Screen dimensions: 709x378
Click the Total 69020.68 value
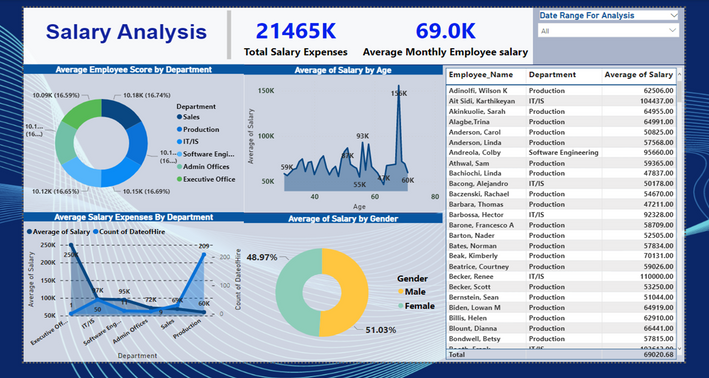(x=658, y=355)
